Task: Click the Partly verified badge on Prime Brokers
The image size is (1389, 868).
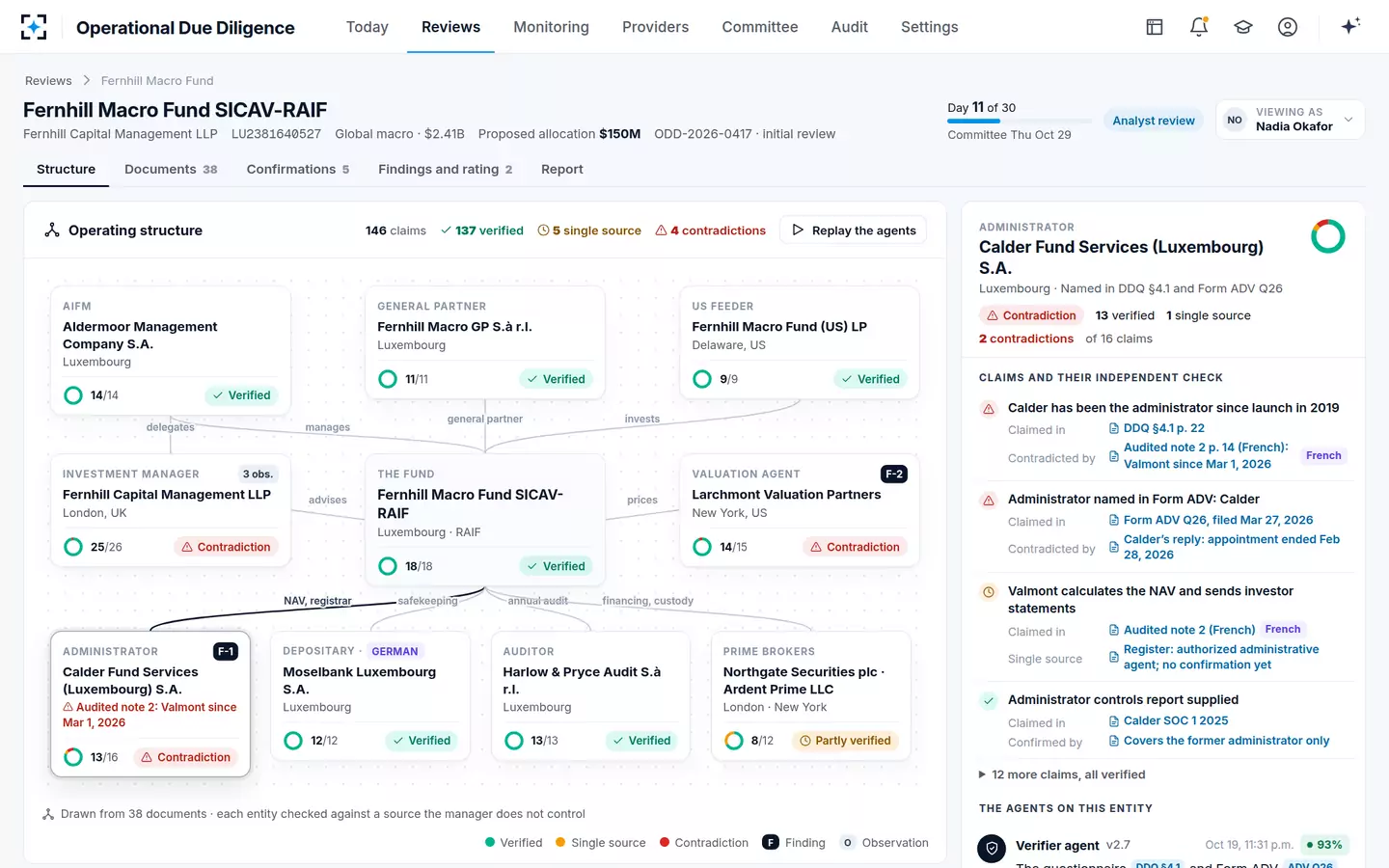Action: [x=845, y=741]
